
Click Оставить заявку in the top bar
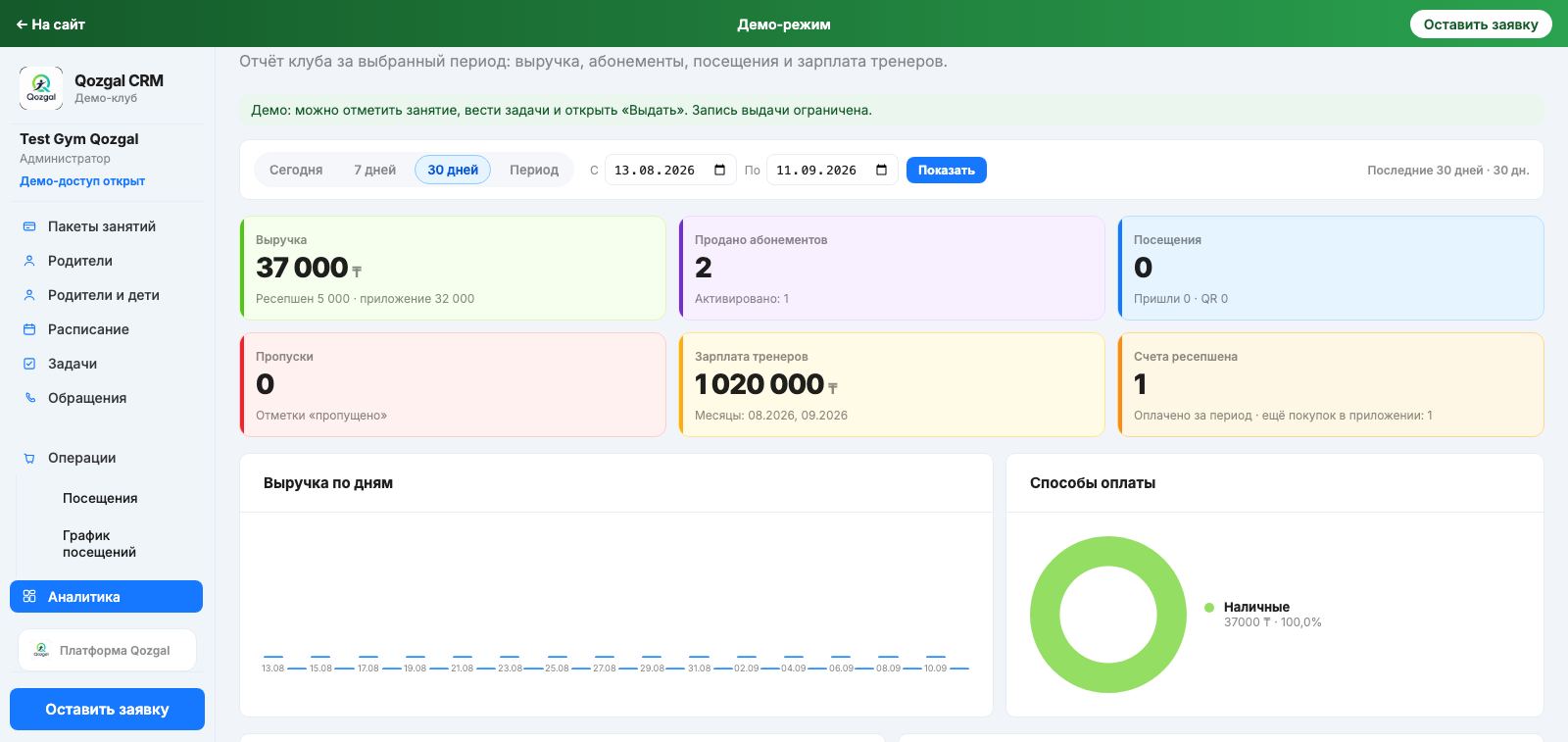click(x=1481, y=25)
